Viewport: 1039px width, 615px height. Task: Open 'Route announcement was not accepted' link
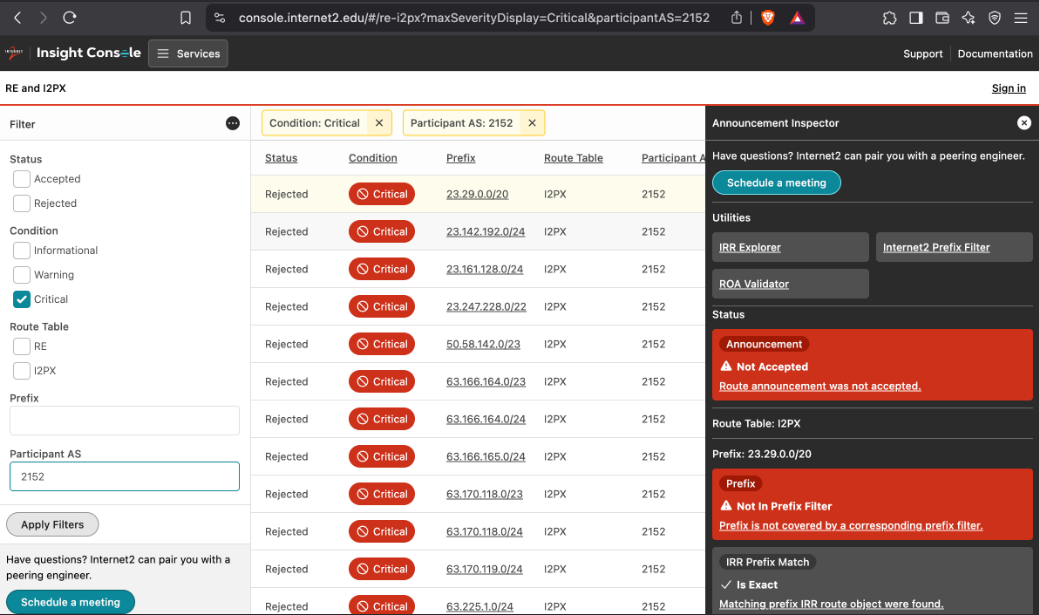tap(820, 386)
